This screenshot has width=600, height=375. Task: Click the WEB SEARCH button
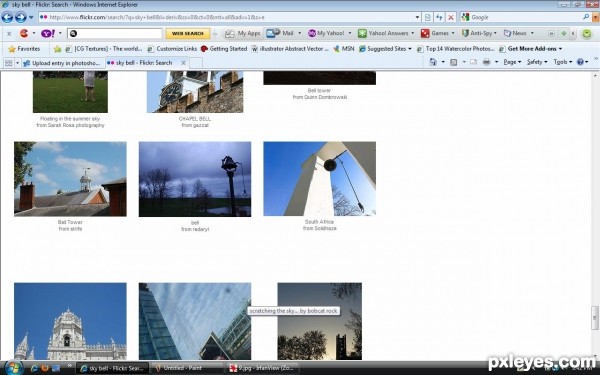coord(188,34)
